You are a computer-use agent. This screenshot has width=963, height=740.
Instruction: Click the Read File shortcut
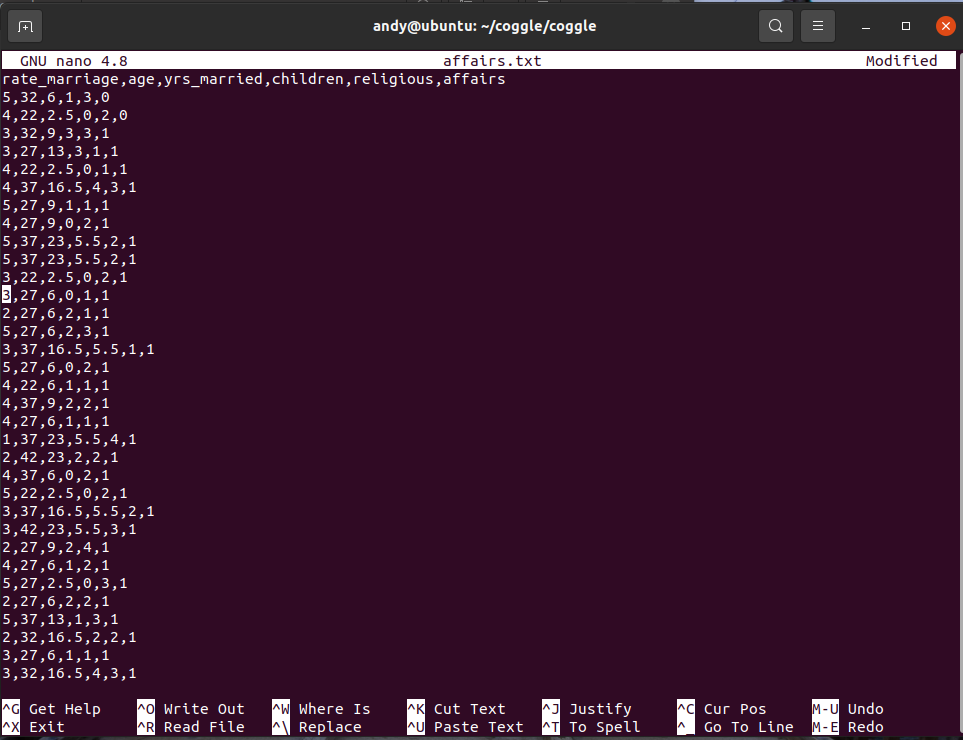(191, 727)
